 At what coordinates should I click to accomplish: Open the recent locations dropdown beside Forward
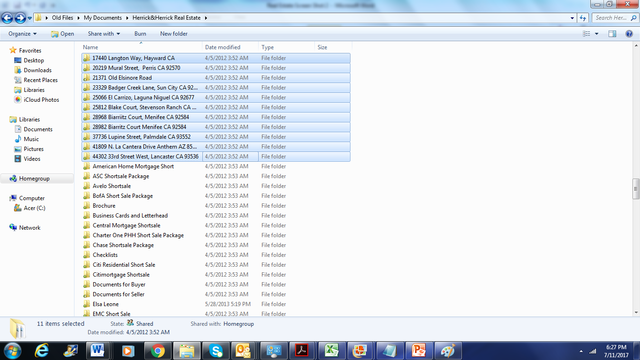pos(30,18)
